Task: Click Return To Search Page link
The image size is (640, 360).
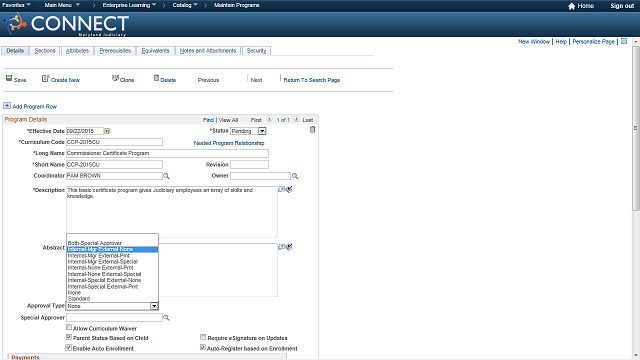Action: pyautogui.click(x=312, y=80)
